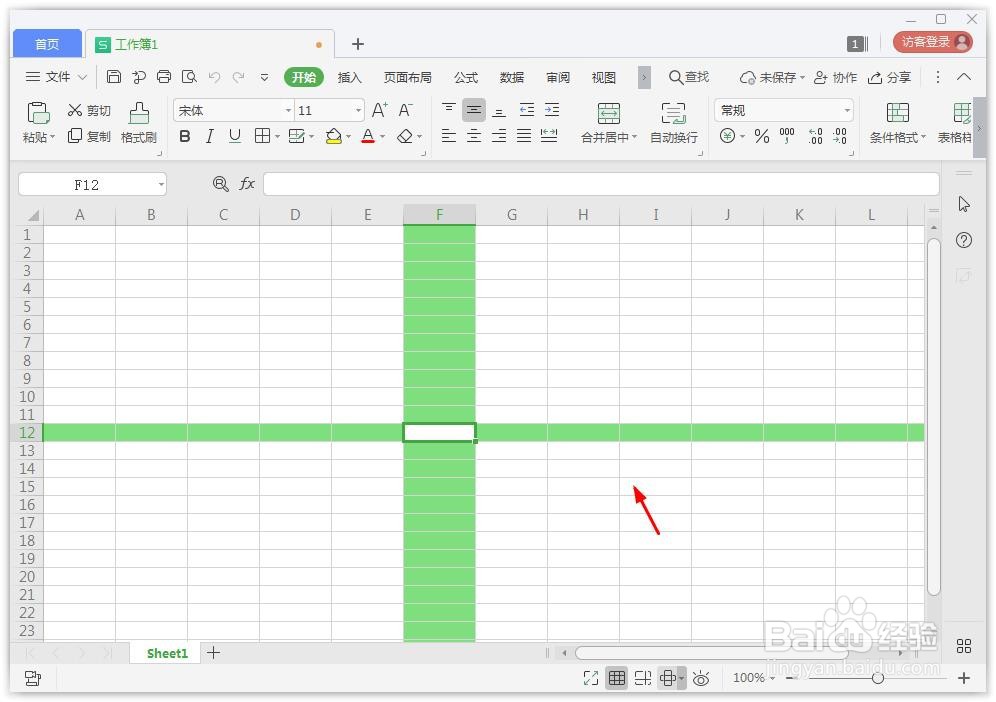The width and height of the screenshot is (996, 702).
Task: Click the guest login (访客登录) button
Action: 932,42
